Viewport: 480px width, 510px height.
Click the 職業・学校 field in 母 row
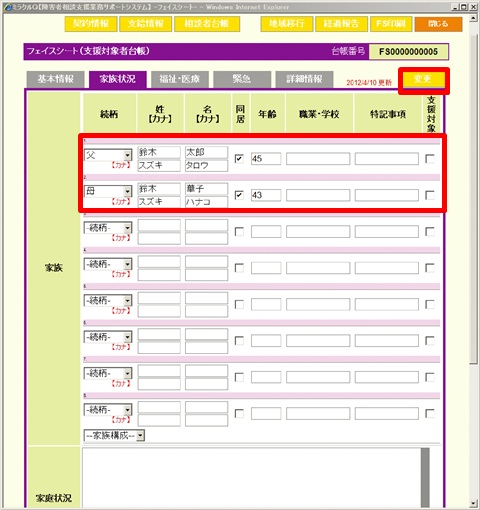click(318, 195)
